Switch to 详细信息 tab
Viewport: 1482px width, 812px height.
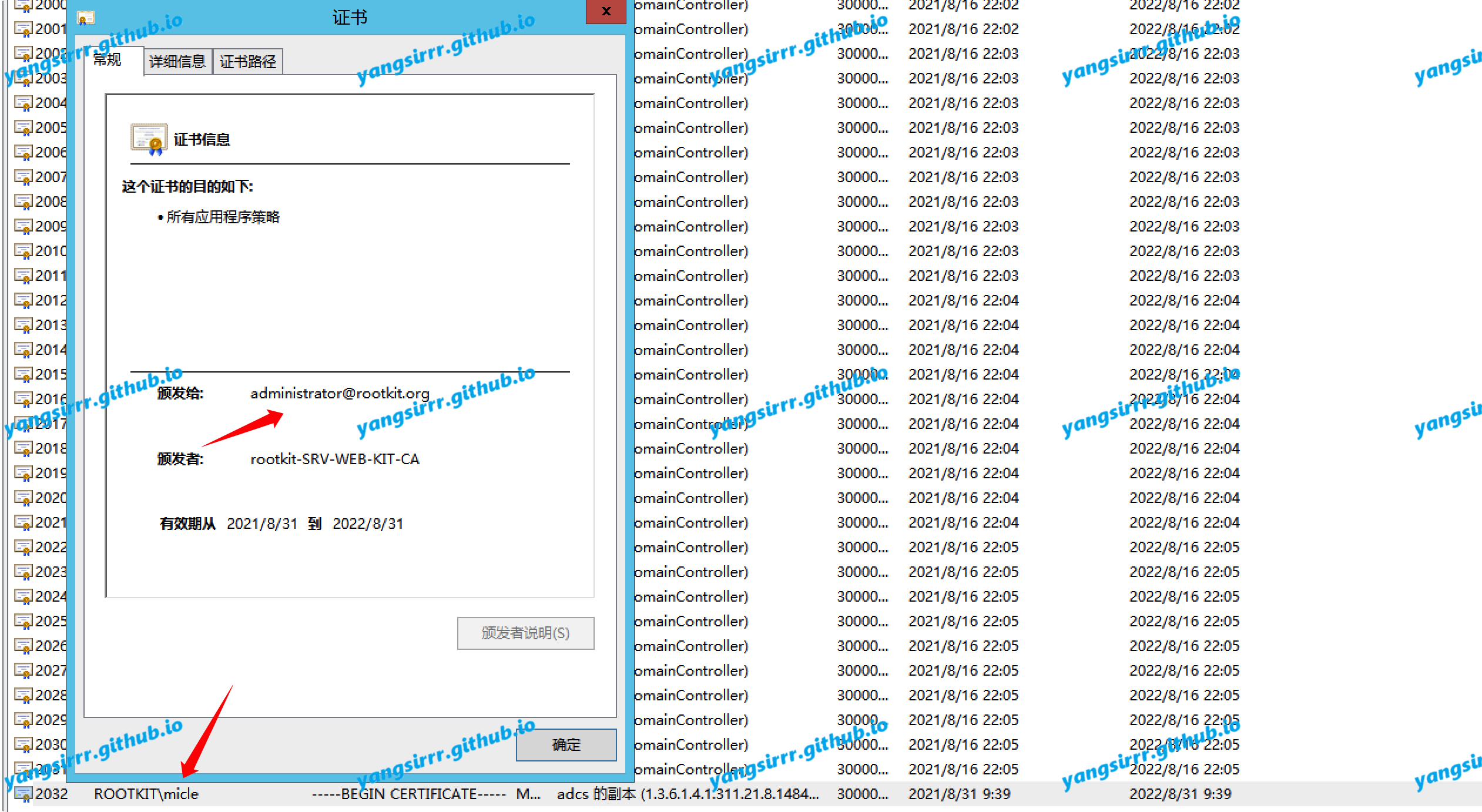point(177,62)
